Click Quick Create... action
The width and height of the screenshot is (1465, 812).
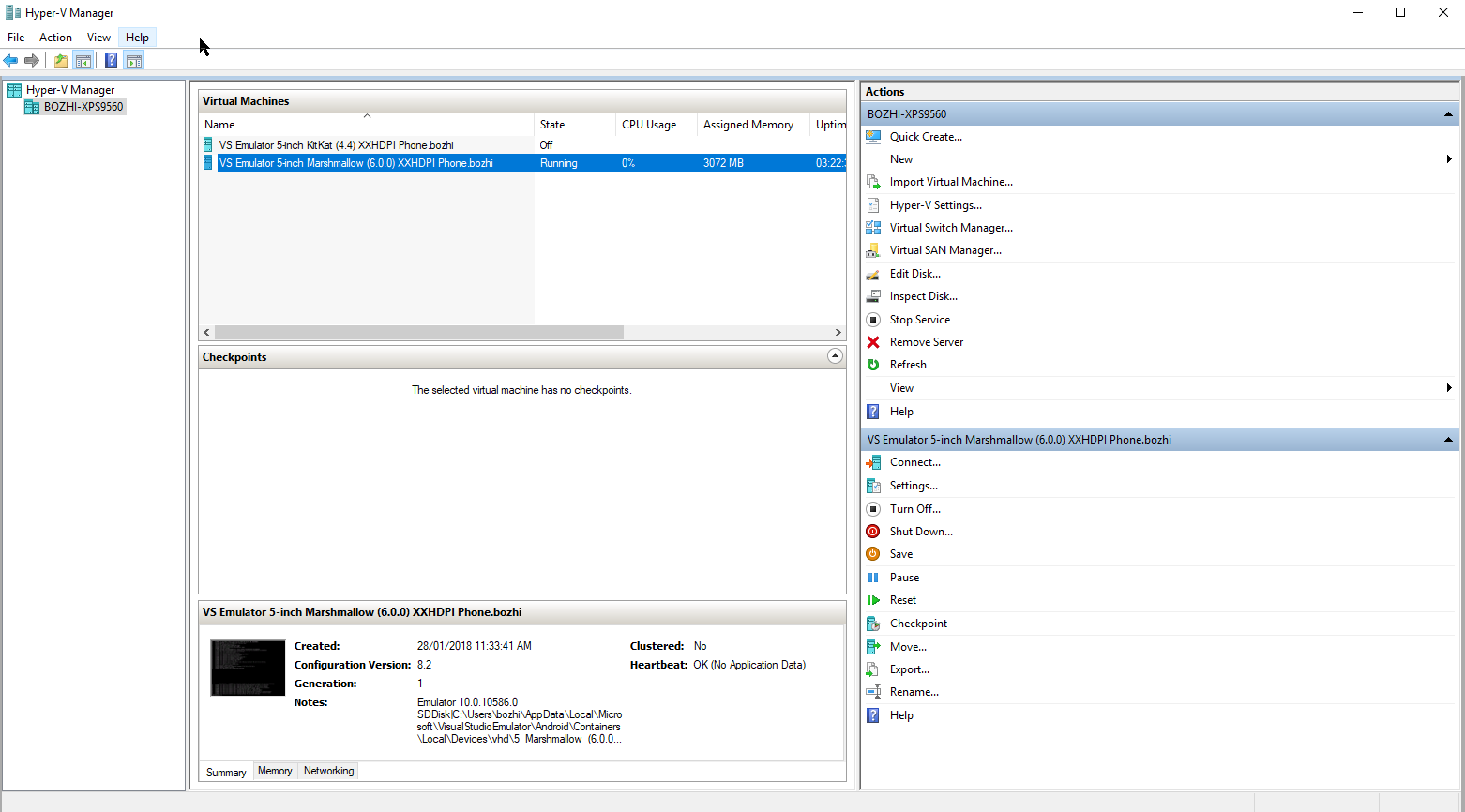(926, 137)
